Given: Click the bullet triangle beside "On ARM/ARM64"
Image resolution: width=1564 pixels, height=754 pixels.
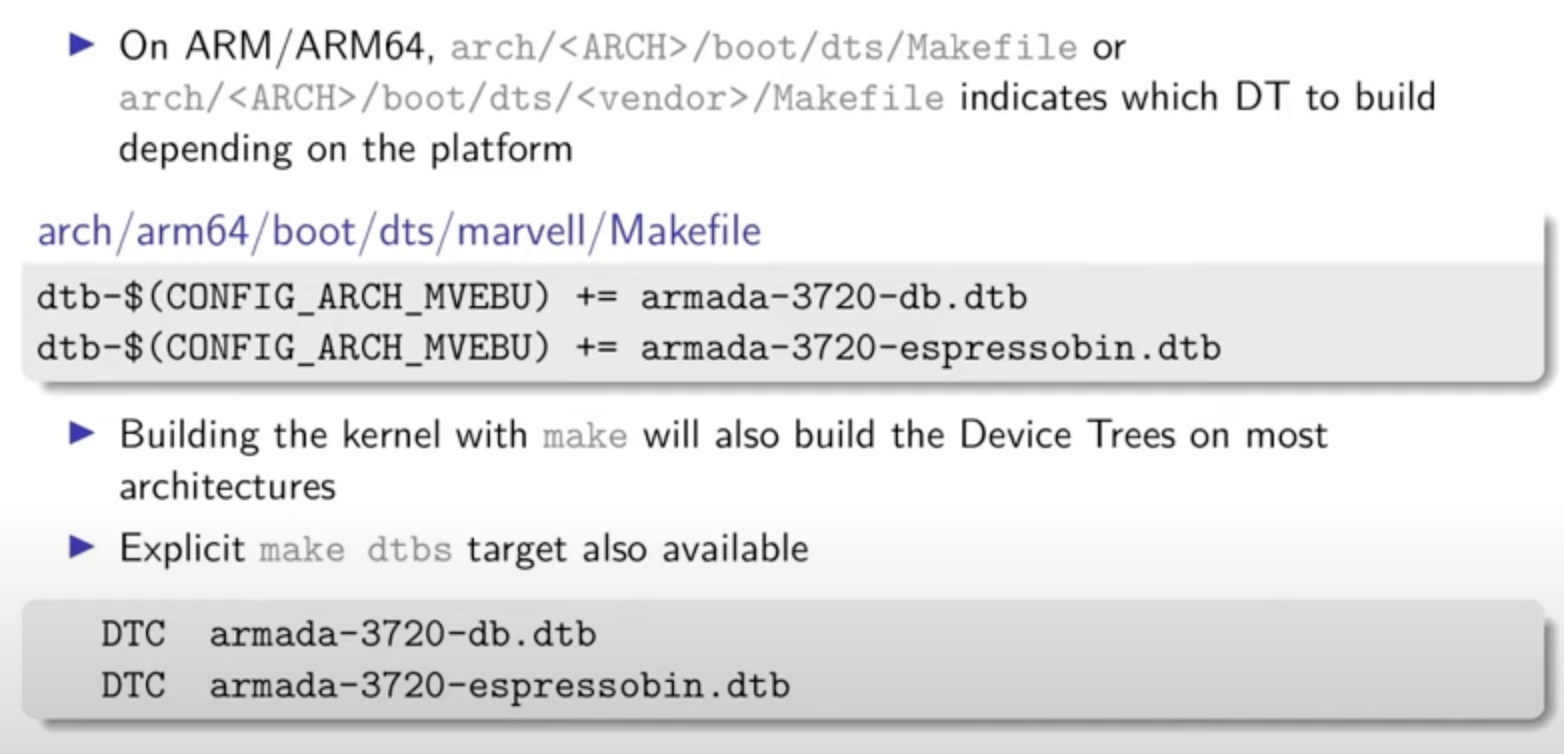Looking at the screenshot, I should coord(82,45).
